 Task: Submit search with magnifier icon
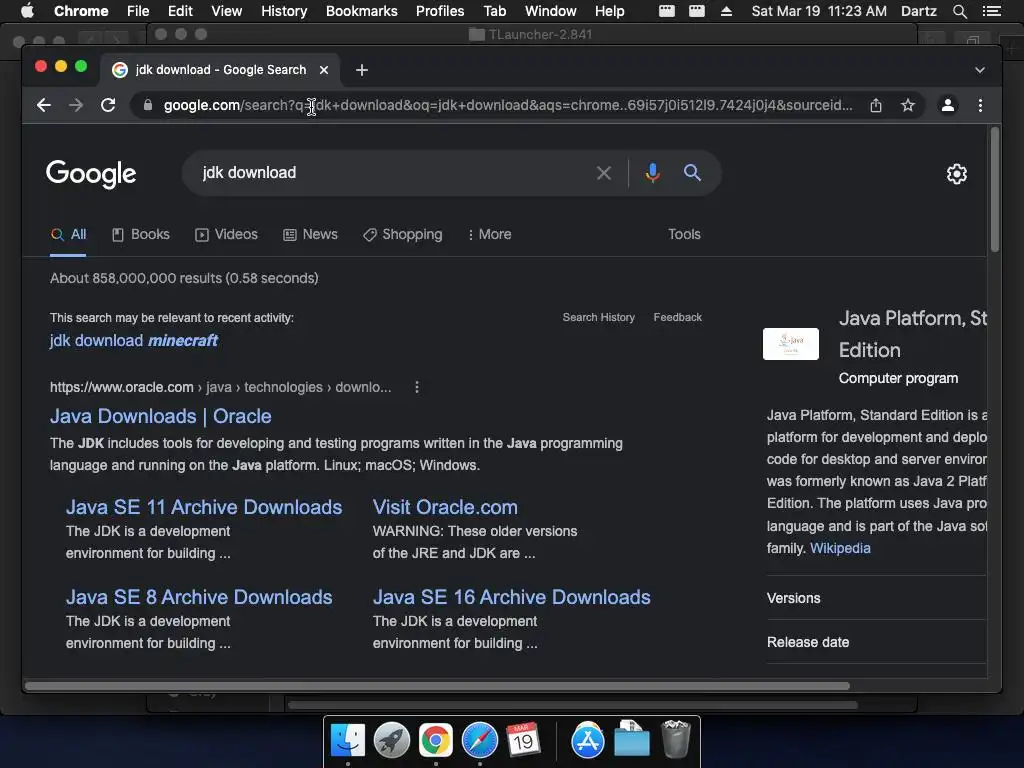pos(692,173)
